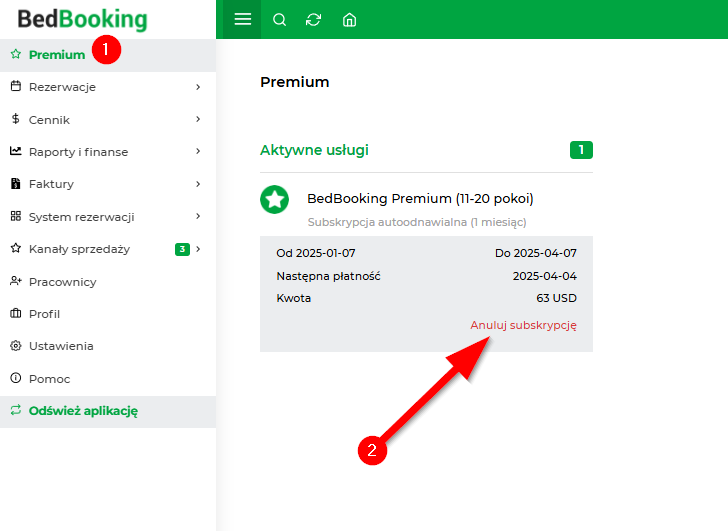Screen dimensions: 728x531
Task: Open the search magnifier icon
Action: click(279, 20)
